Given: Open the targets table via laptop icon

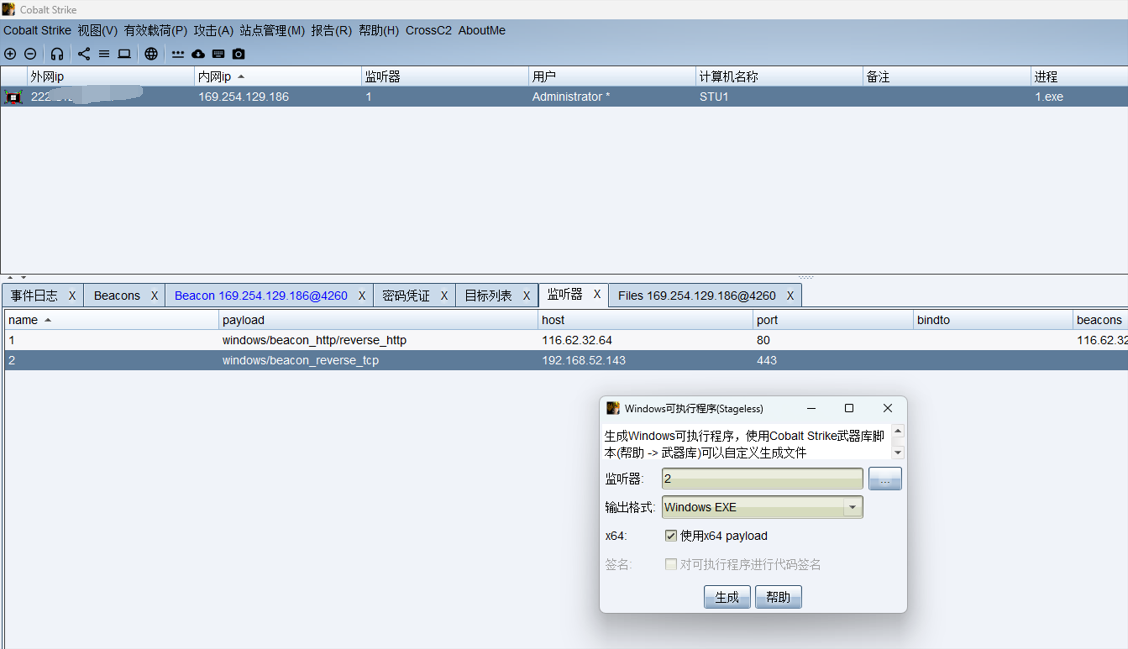Looking at the screenshot, I should pyautogui.click(x=124, y=54).
